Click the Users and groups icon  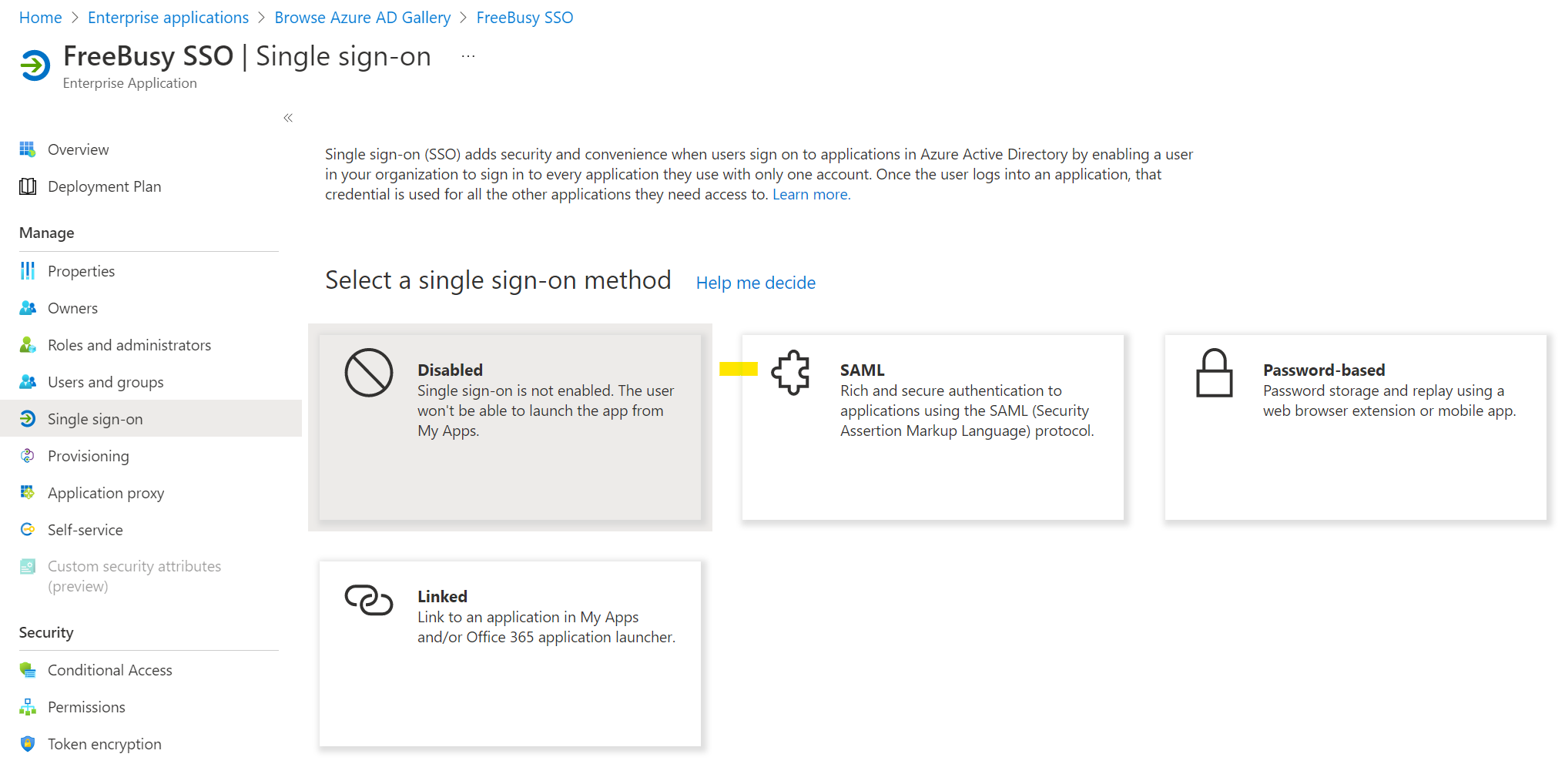pos(28,382)
